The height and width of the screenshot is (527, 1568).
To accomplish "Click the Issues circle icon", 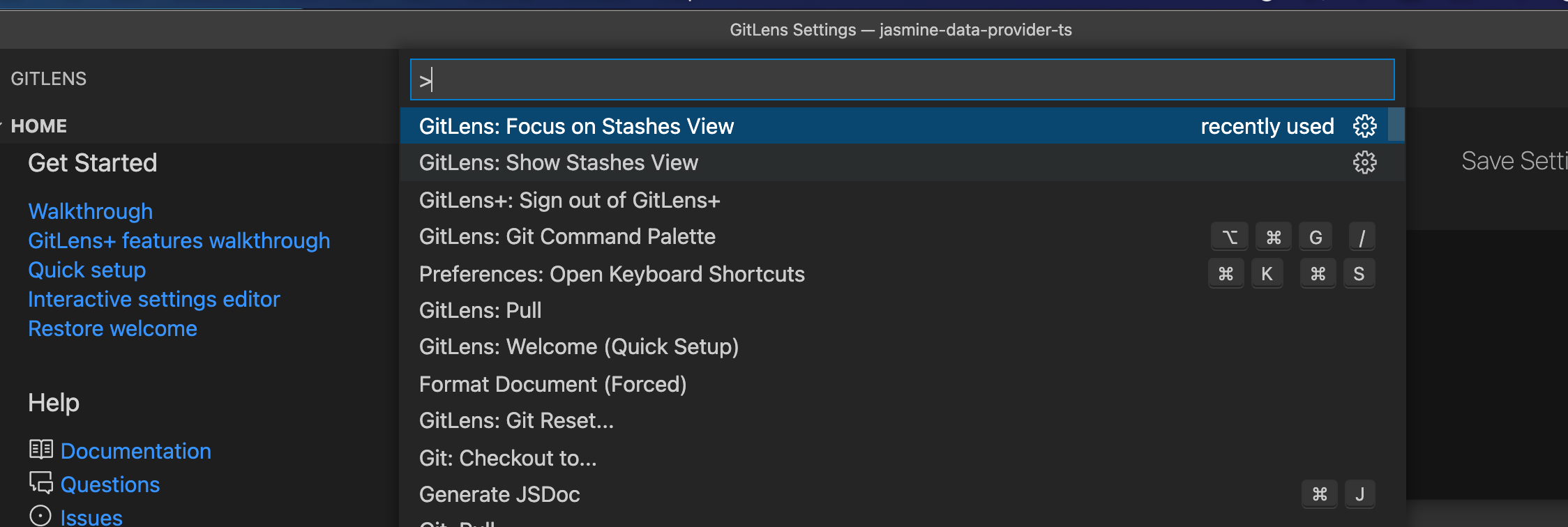I will tap(40, 516).
